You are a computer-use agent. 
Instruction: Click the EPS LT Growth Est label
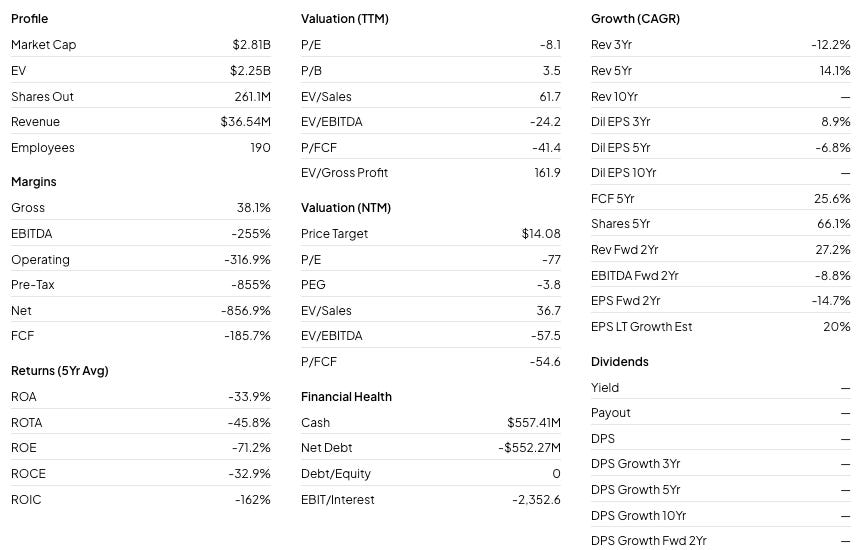point(641,327)
